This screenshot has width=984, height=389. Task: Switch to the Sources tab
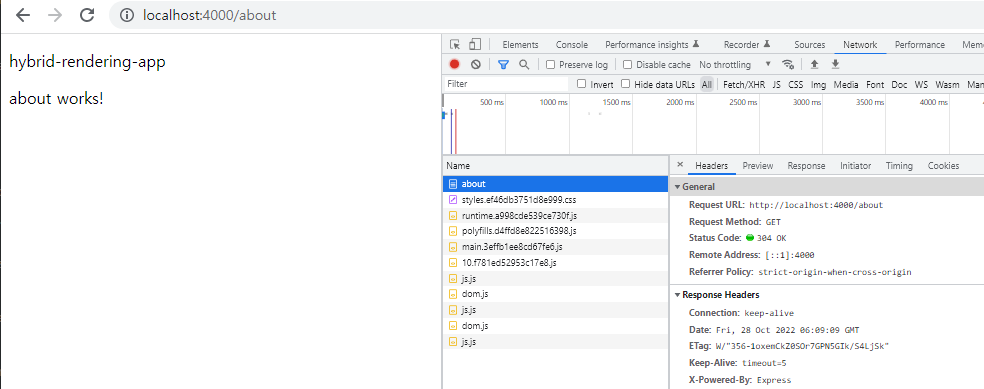[x=810, y=45]
